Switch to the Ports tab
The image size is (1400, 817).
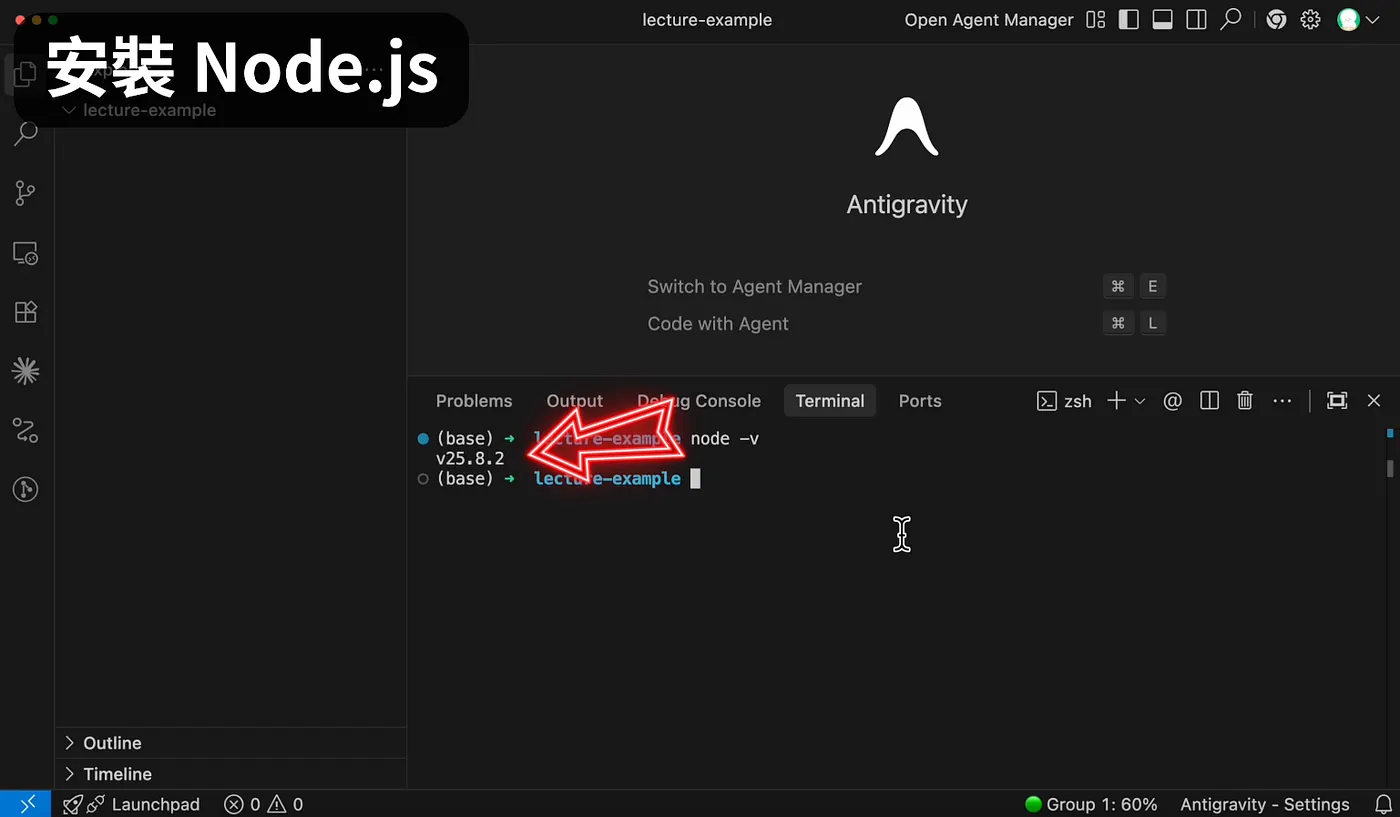(920, 401)
